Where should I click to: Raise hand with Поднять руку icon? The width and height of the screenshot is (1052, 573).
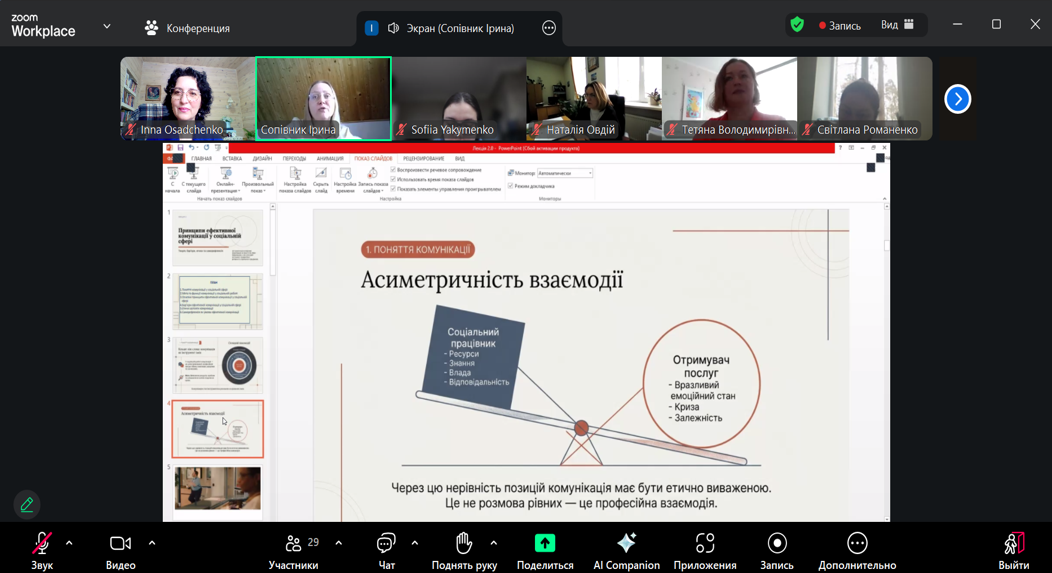click(464, 543)
